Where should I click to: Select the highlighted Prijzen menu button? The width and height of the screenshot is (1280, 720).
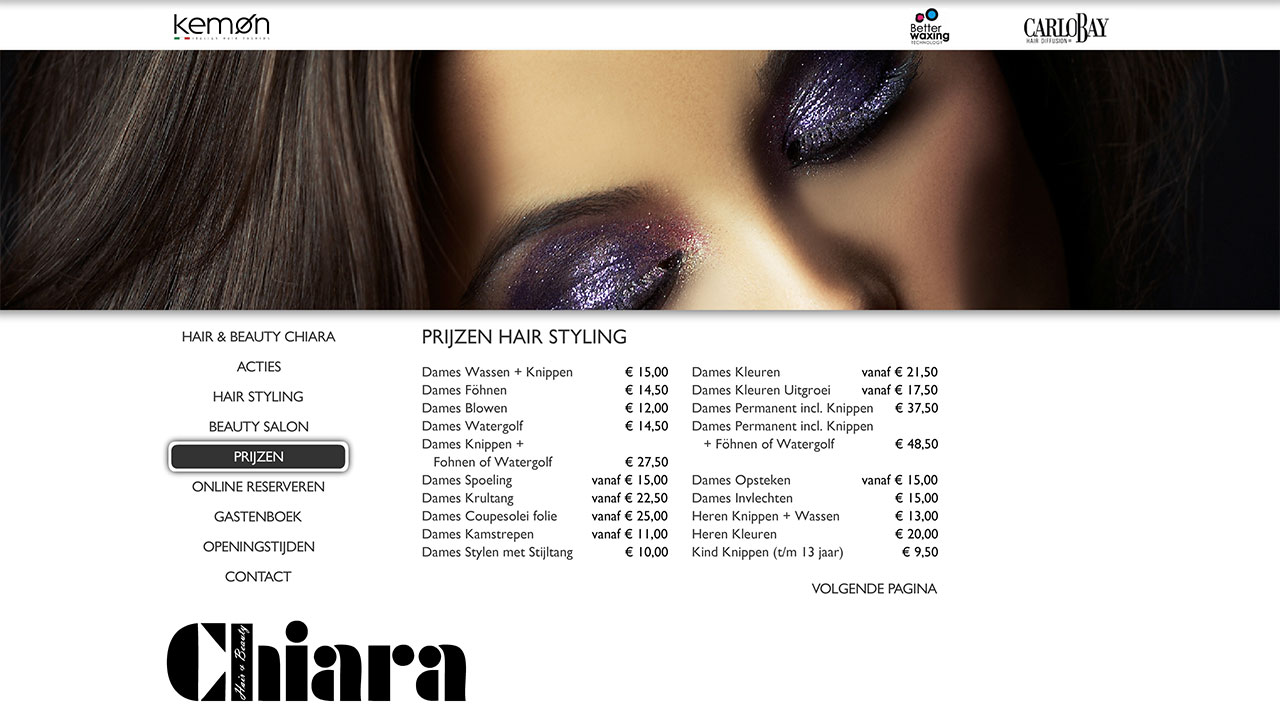coord(258,457)
